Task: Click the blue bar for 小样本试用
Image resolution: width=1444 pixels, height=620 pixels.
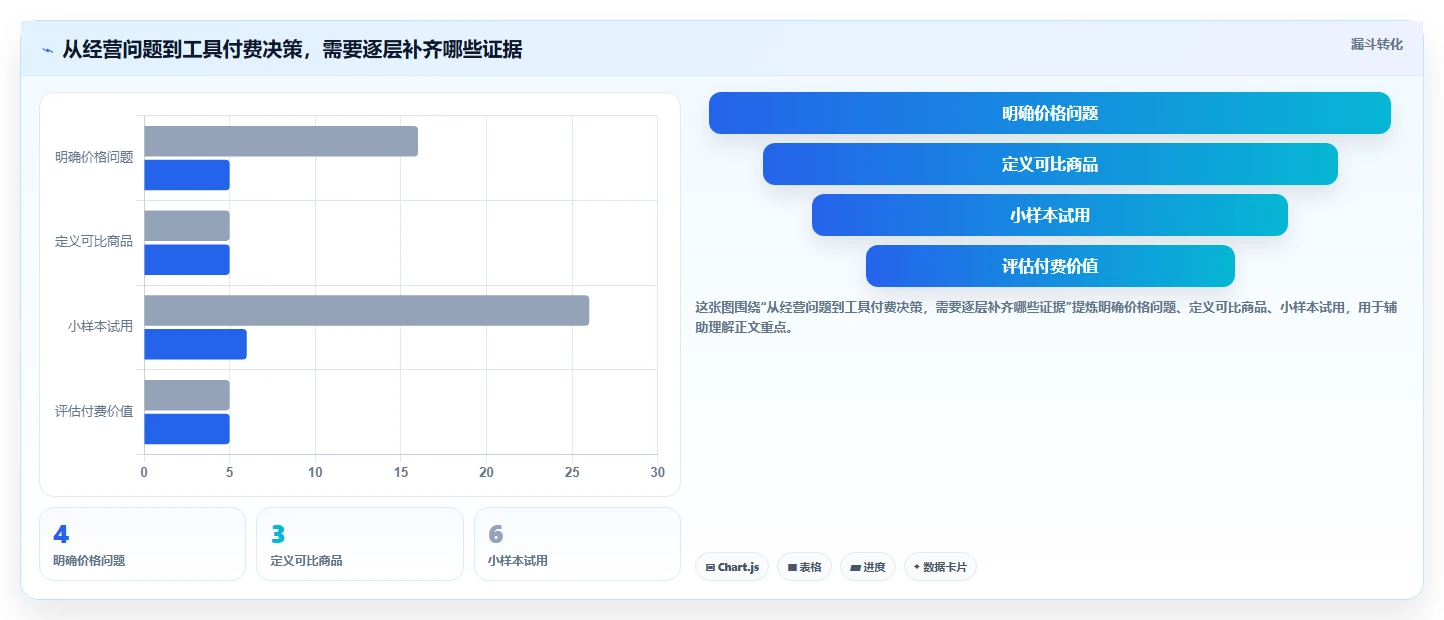Action: pyautogui.click(x=195, y=344)
